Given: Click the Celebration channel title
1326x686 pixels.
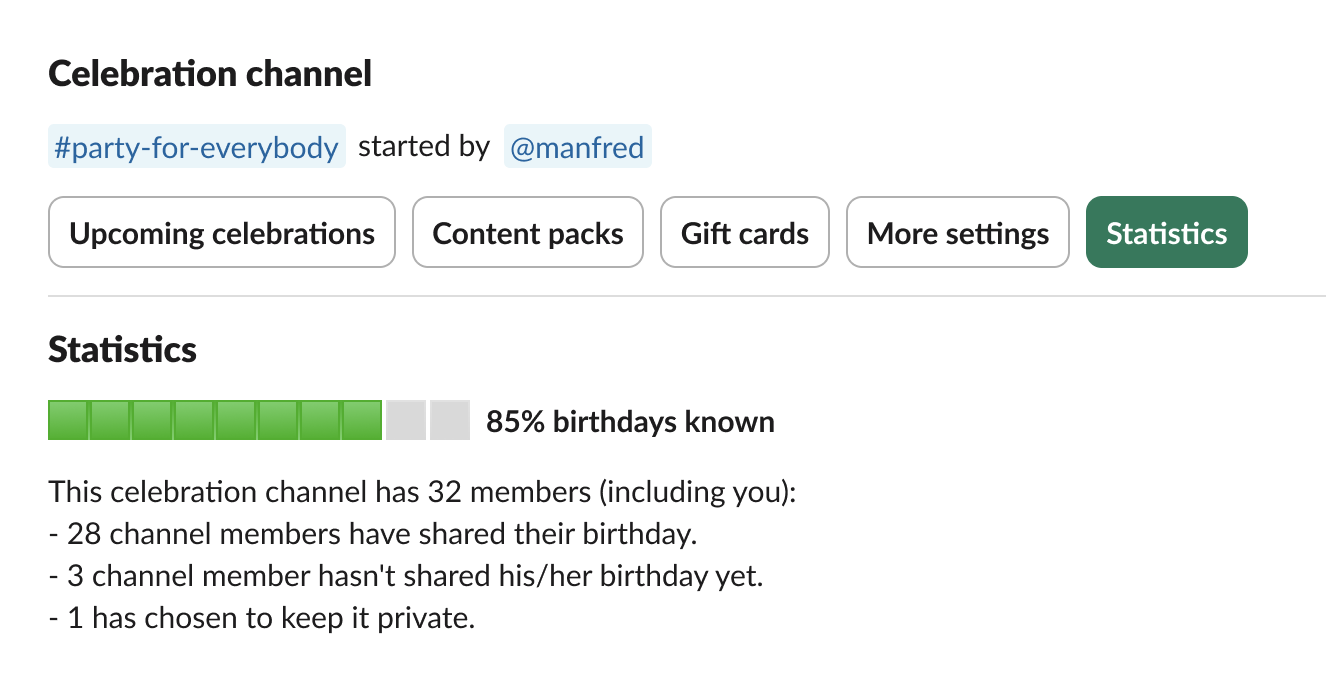Looking at the screenshot, I should pos(210,73).
